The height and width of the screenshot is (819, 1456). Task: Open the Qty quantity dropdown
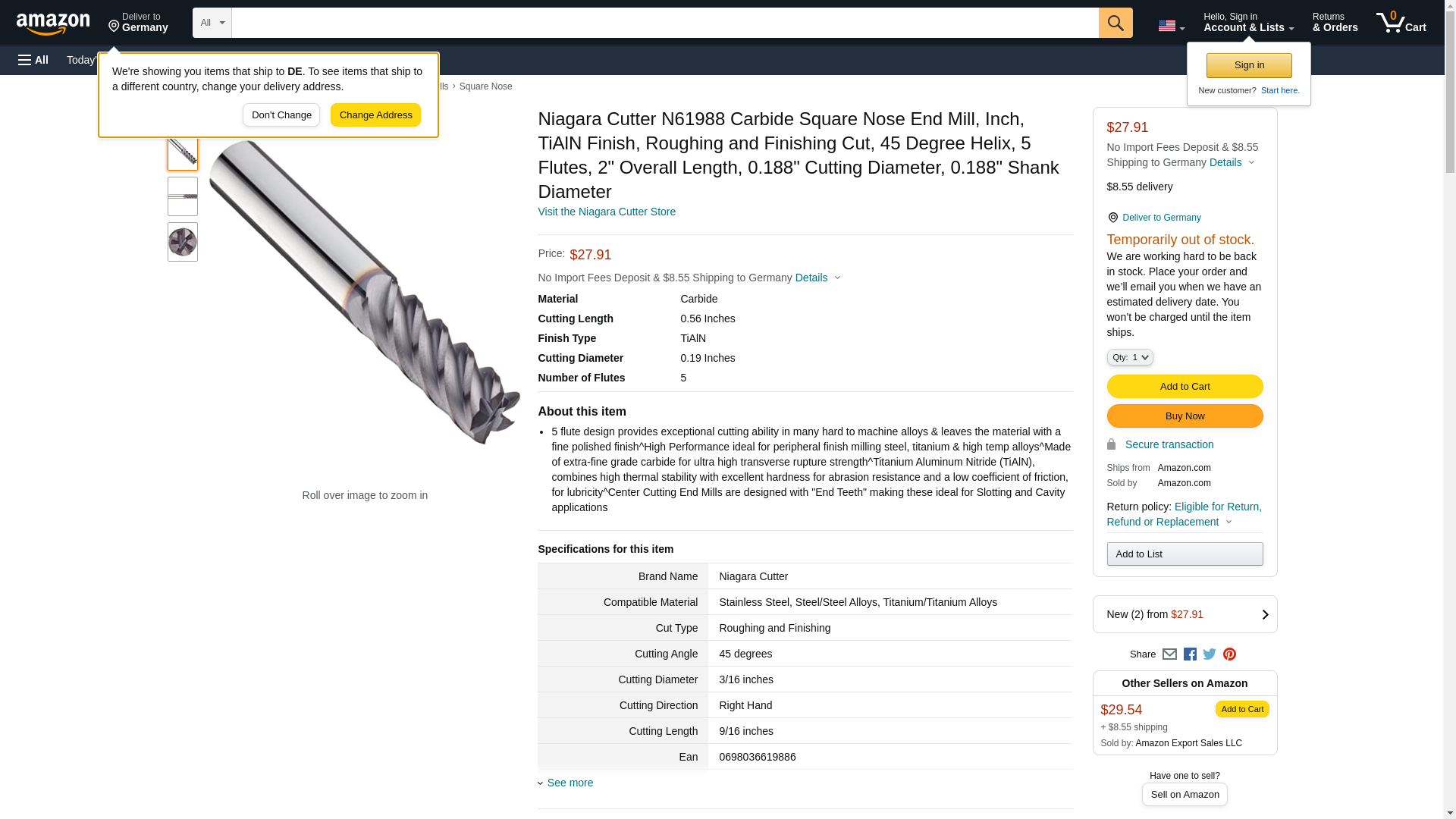[1129, 357]
